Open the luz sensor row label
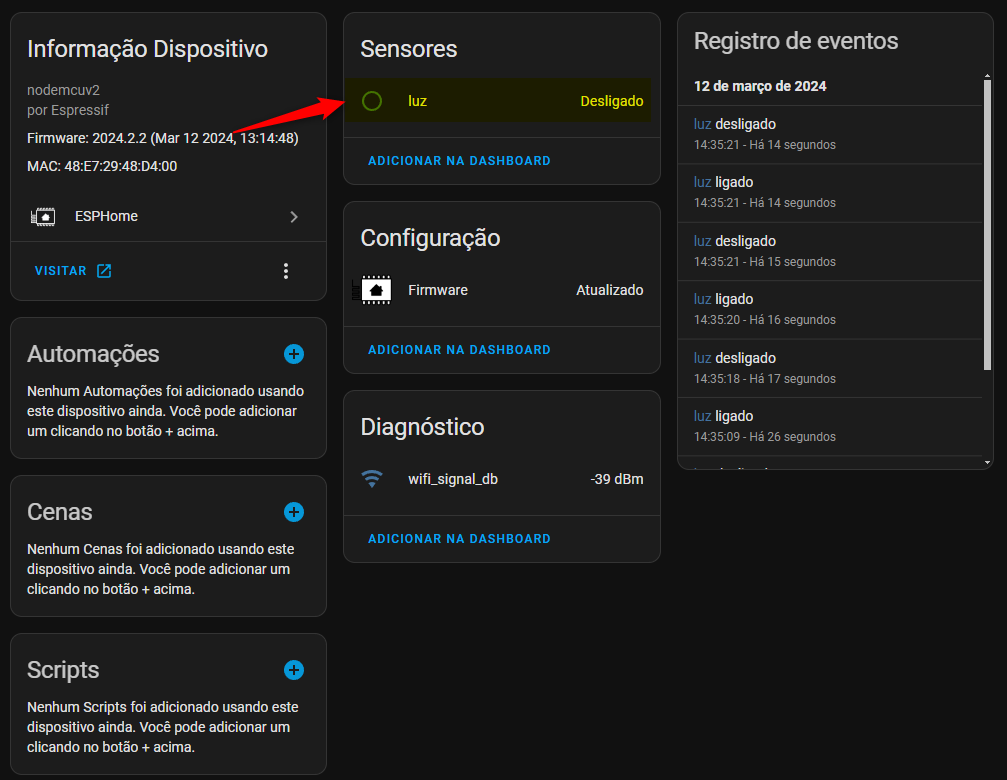Image resolution: width=1007 pixels, height=780 pixels. point(417,101)
